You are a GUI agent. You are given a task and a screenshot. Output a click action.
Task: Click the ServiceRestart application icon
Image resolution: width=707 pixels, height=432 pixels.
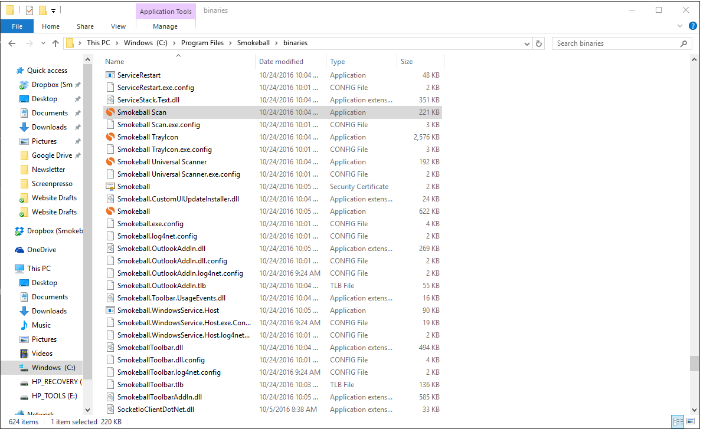point(110,75)
